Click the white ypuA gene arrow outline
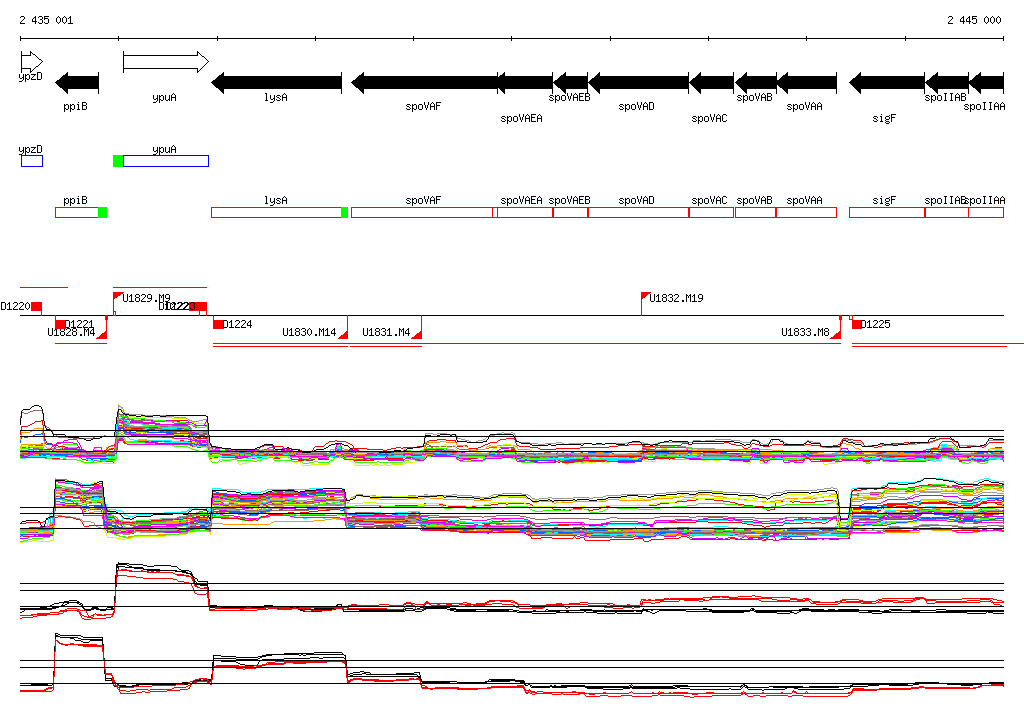This screenshot has width=1024, height=714. pyautogui.click(x=166, y=62)
